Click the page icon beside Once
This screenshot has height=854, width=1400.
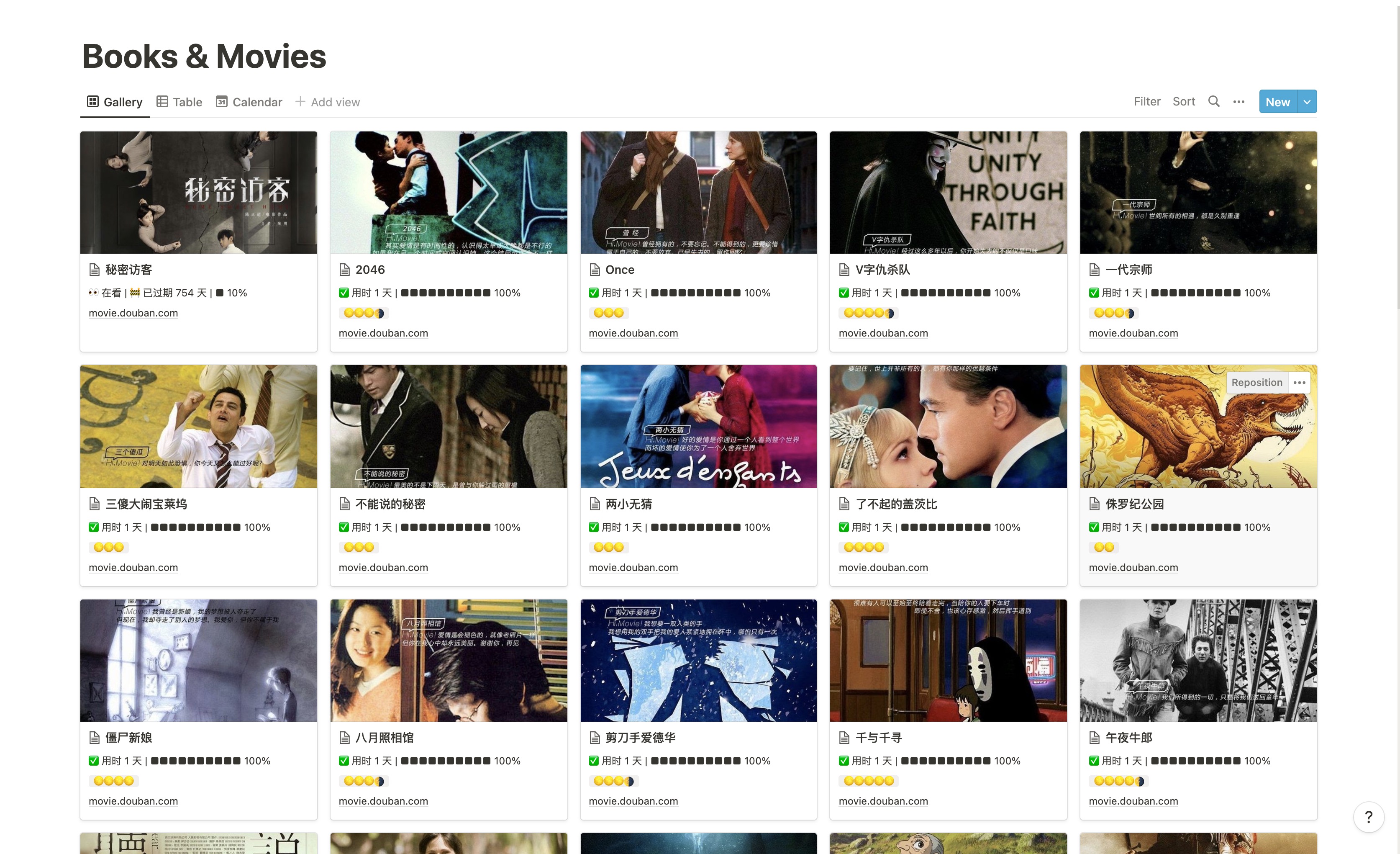point(594,270)
